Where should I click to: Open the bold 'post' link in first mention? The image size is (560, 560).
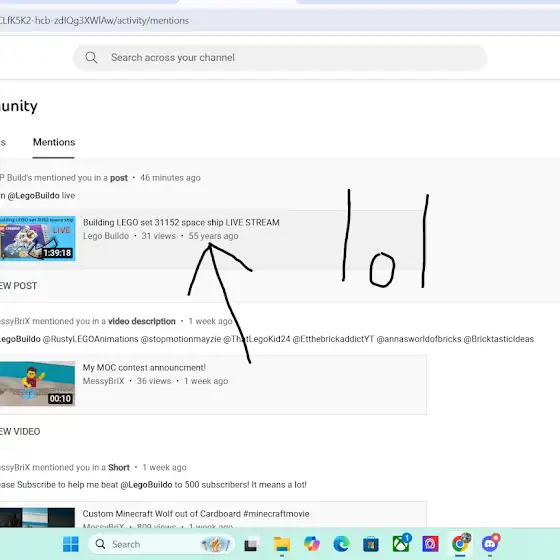click(119, 178)
